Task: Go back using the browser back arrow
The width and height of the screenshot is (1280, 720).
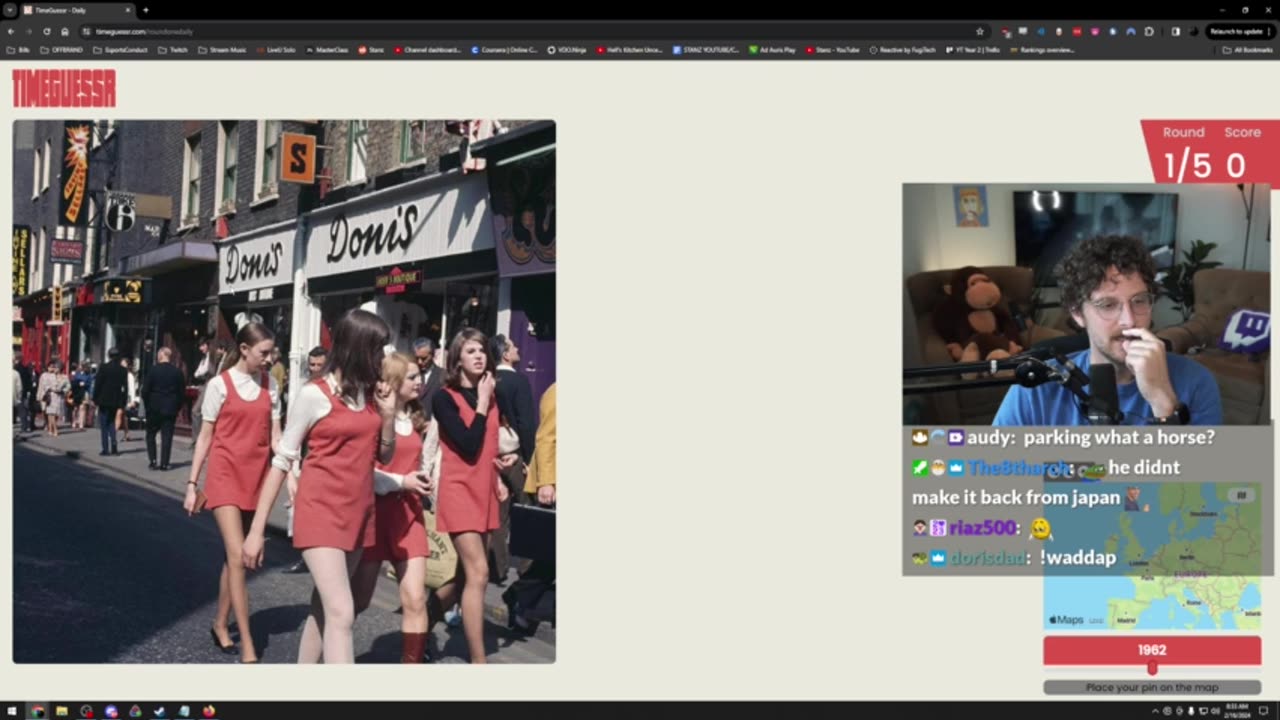Action: click(x=11, y=31)
